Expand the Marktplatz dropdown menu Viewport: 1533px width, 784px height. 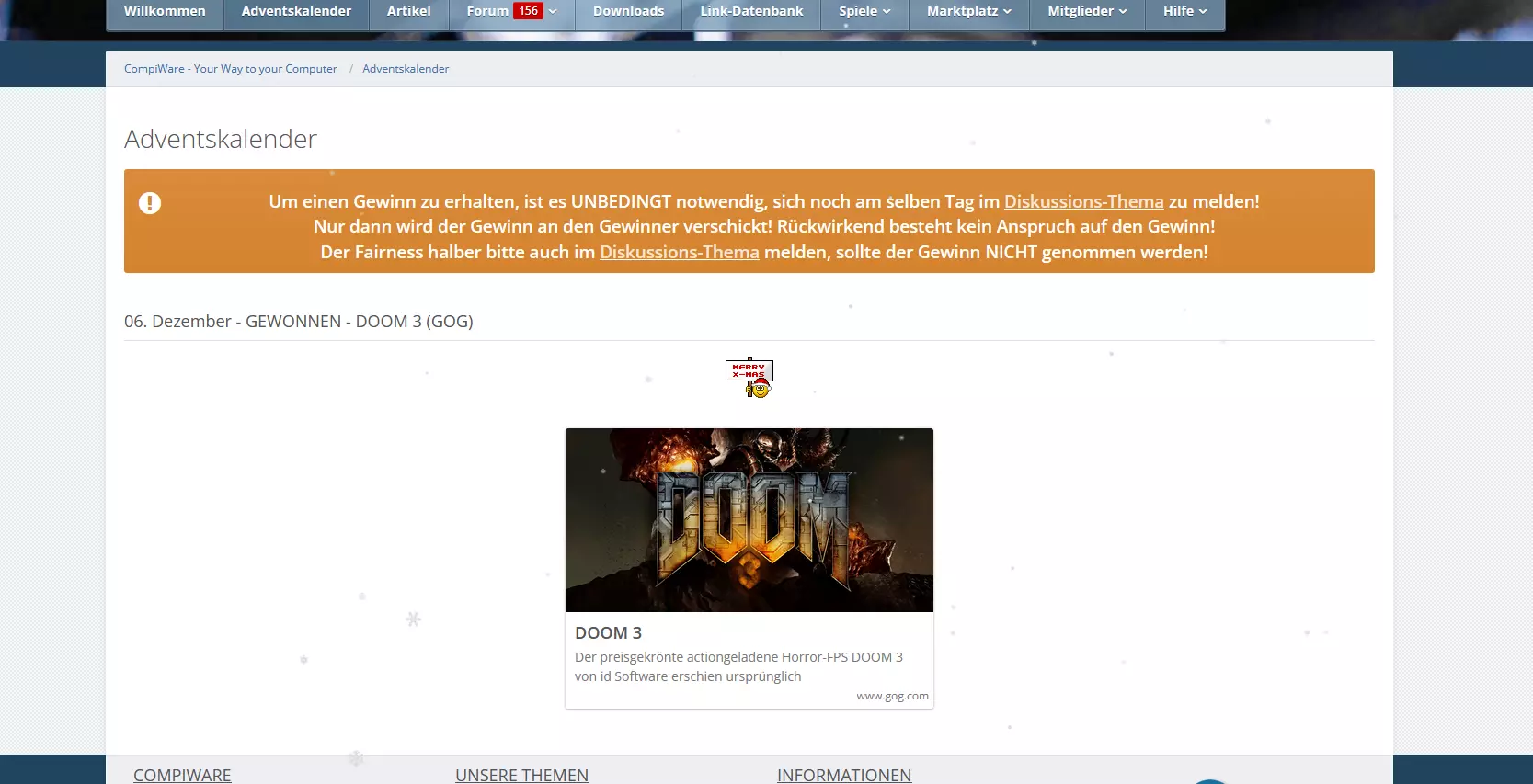(969, 12)
